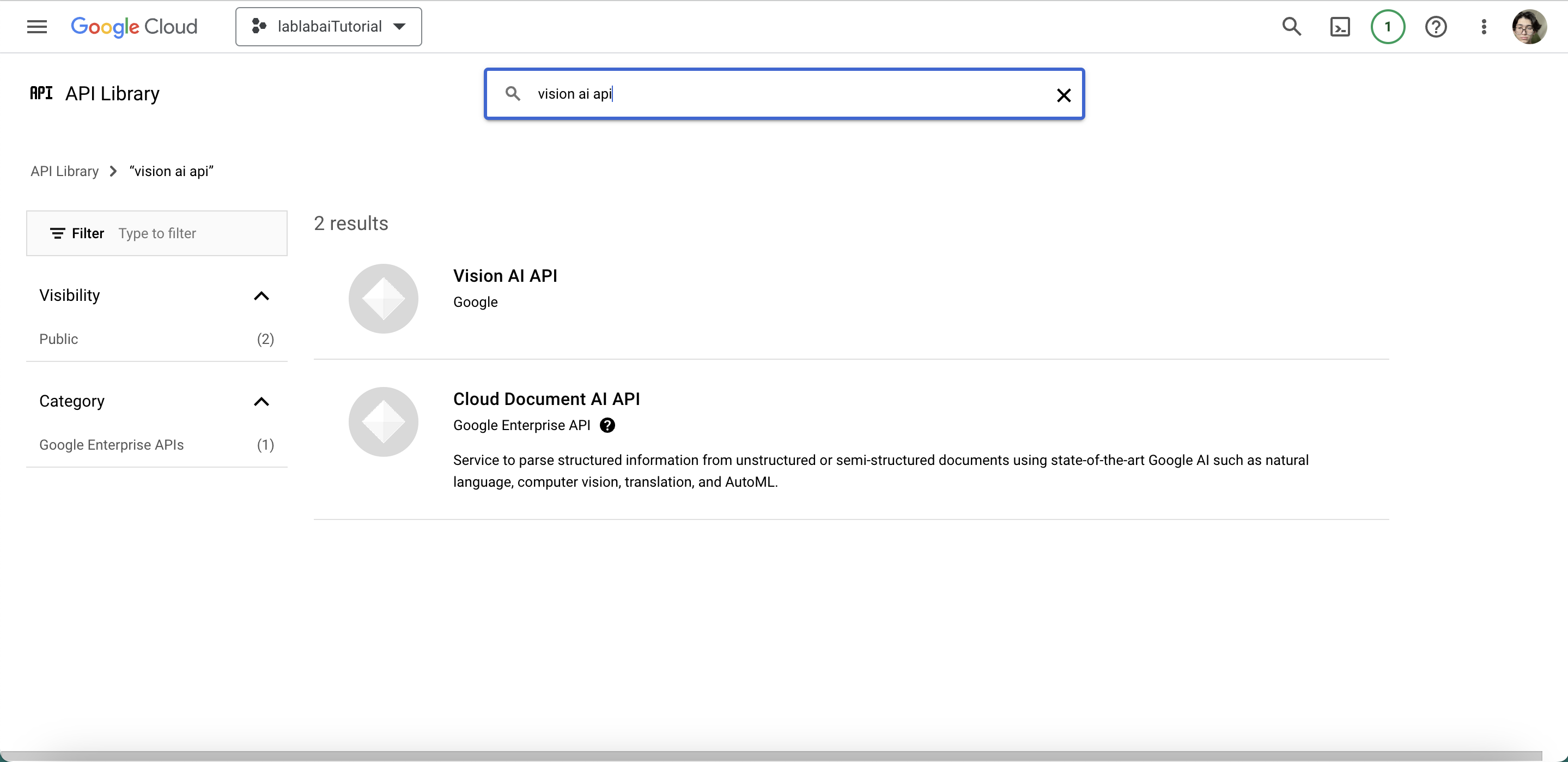This screenshot has height=762, width=1568.
Task: Clear the search box with the X
Action: 1063,95
